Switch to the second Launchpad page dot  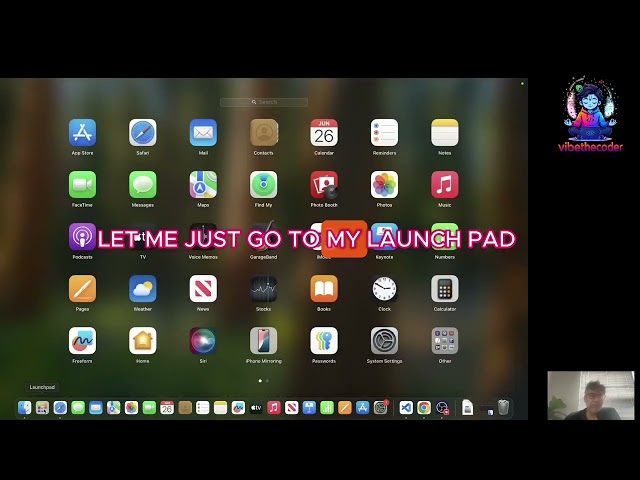point(267,381)
